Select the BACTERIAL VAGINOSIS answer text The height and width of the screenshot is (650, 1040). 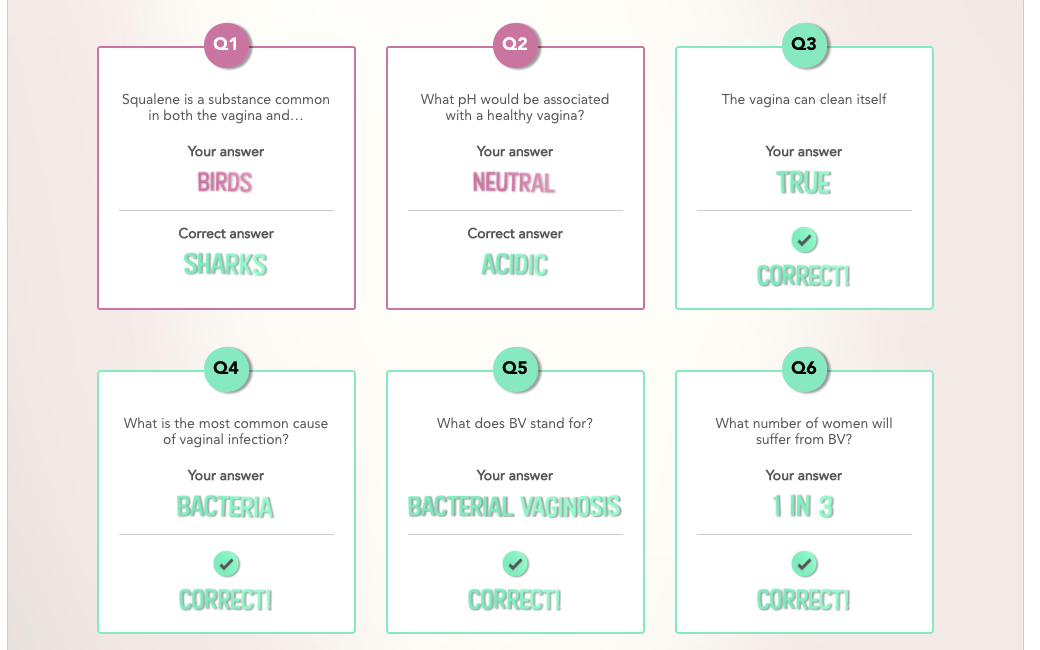click(515, 507)
